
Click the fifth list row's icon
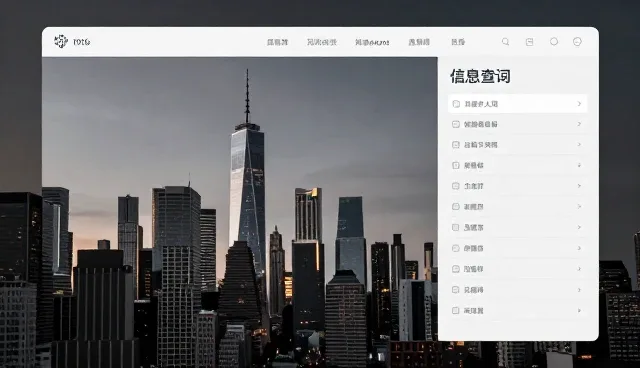click(x=456, y=186)
